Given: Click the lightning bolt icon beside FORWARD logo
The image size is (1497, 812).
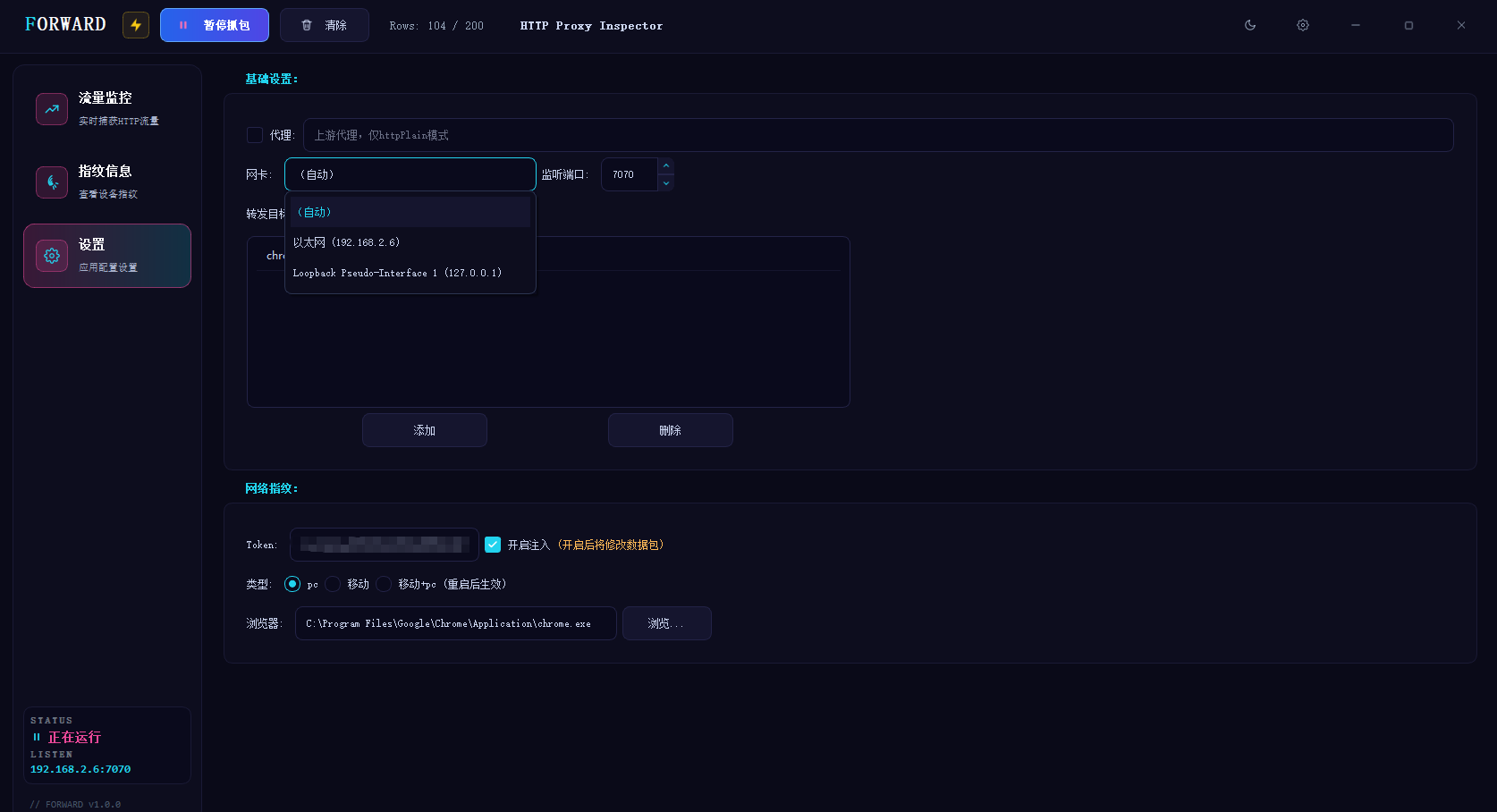Looking at the screenshot, I should pyautogui.click(x=136, y=25).
